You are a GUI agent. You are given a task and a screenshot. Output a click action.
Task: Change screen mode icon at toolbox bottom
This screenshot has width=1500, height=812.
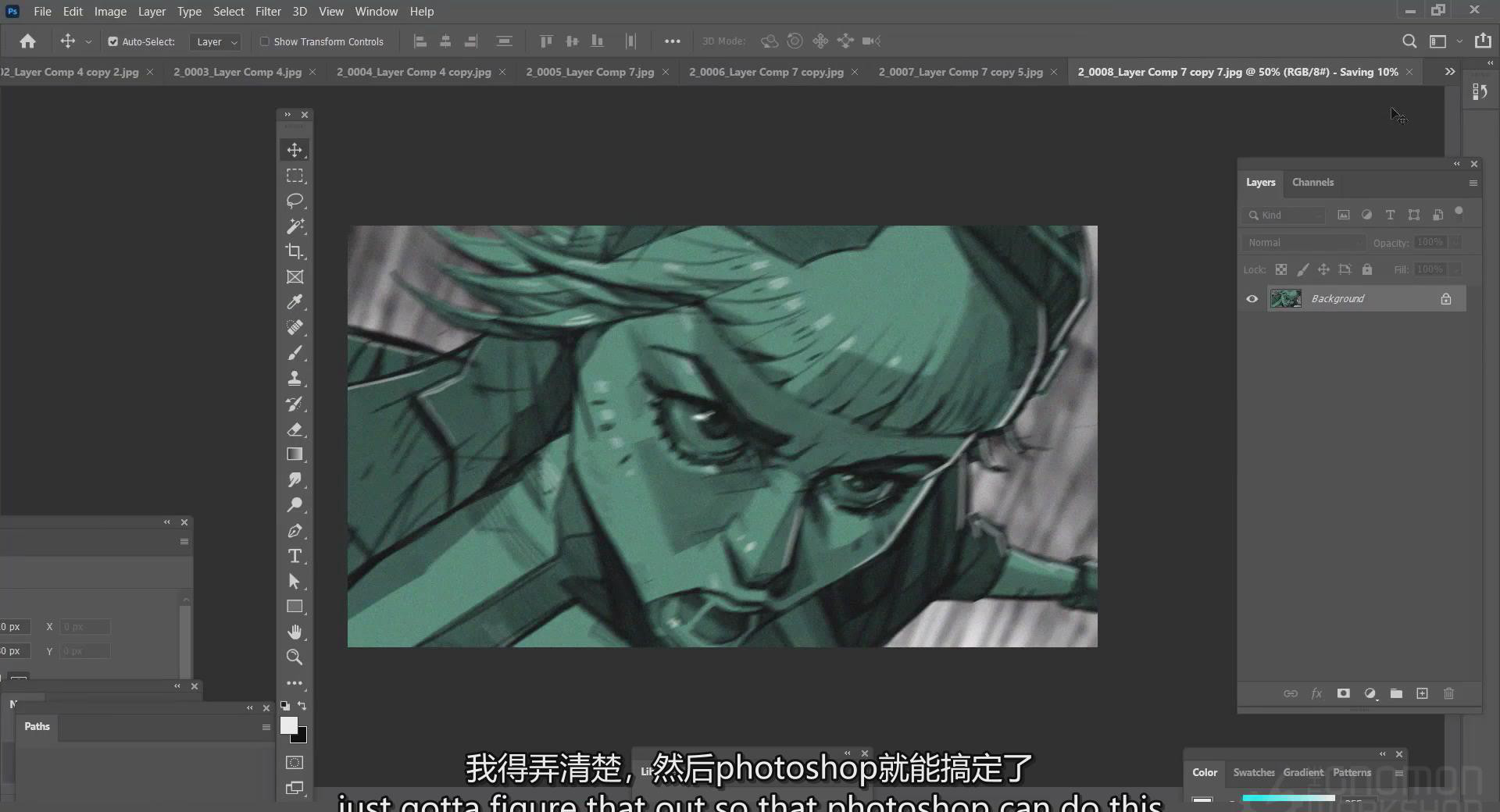pyautogui.click(x=295, y=788)
